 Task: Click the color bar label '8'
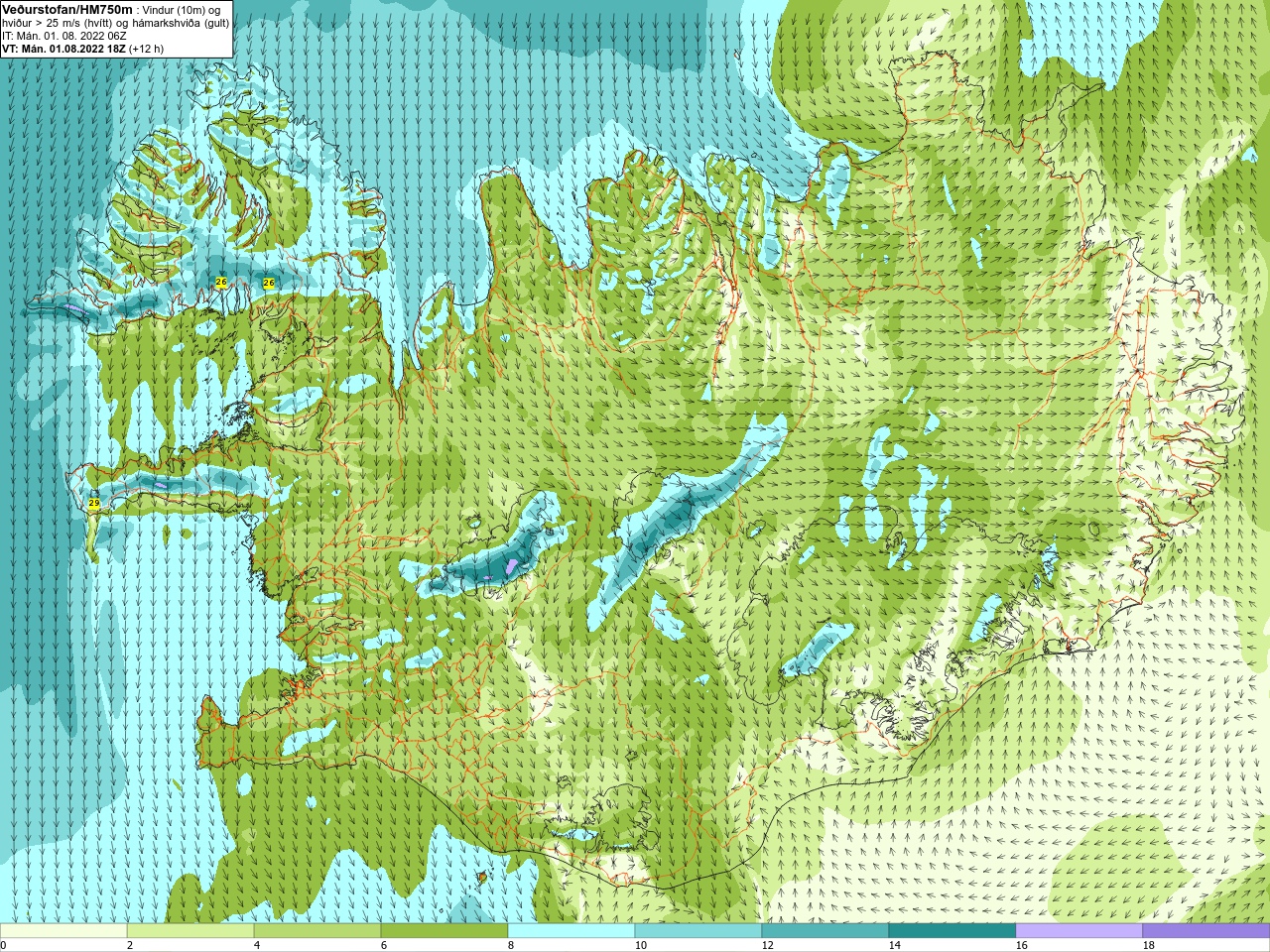tap(511, 945)
